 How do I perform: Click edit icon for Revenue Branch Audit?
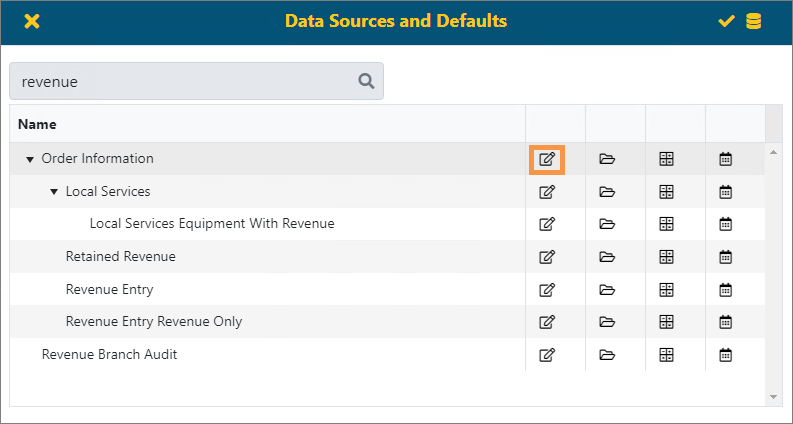[x=547, y=355]
